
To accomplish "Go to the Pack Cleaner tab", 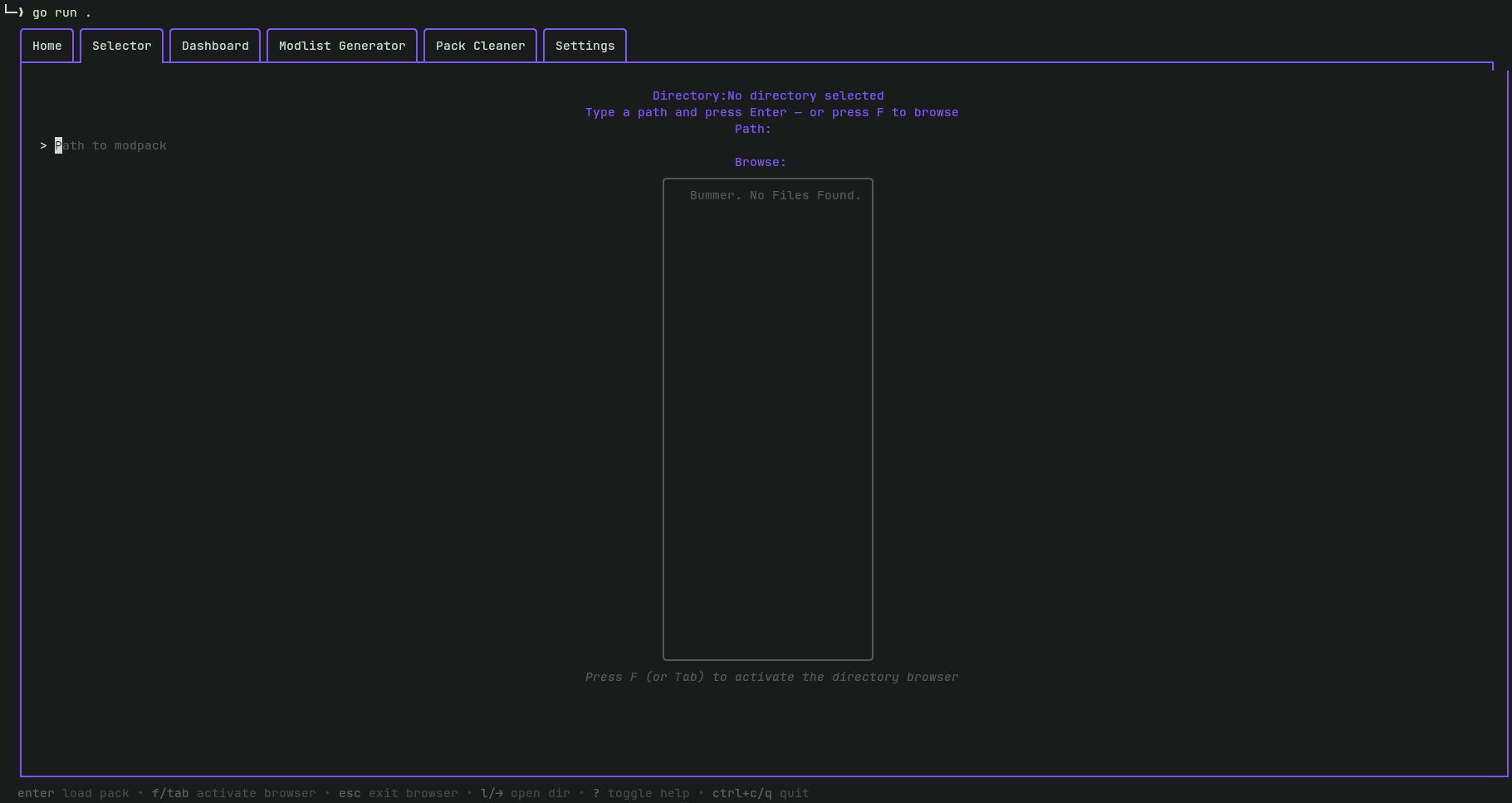I will 481,46.
